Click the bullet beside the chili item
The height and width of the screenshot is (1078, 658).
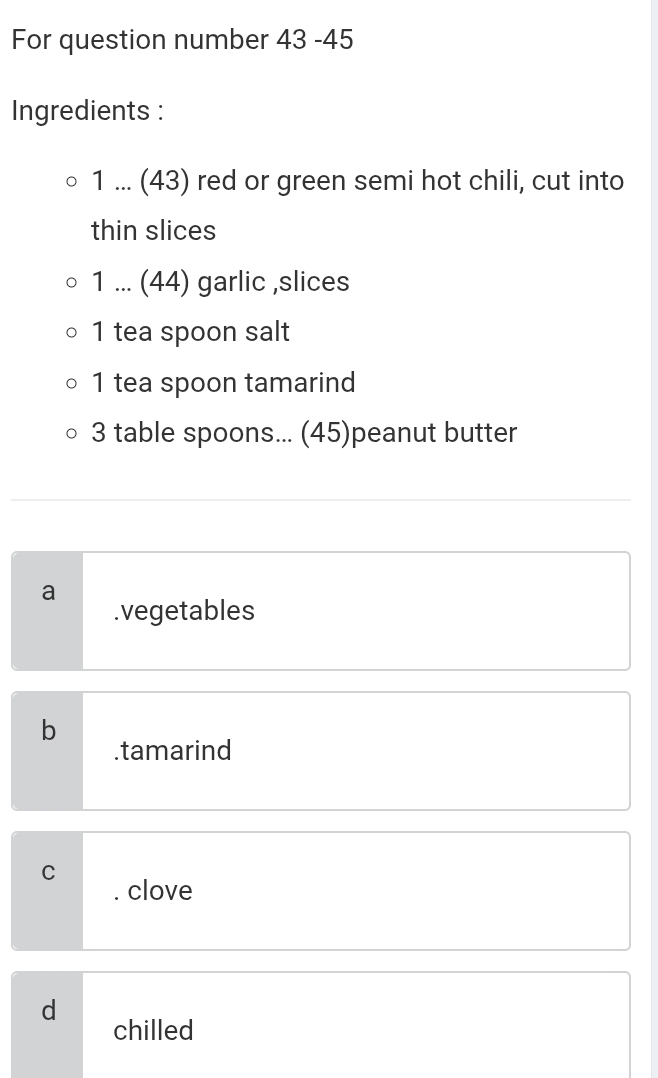pyautogui.click(x=72, y=182)
